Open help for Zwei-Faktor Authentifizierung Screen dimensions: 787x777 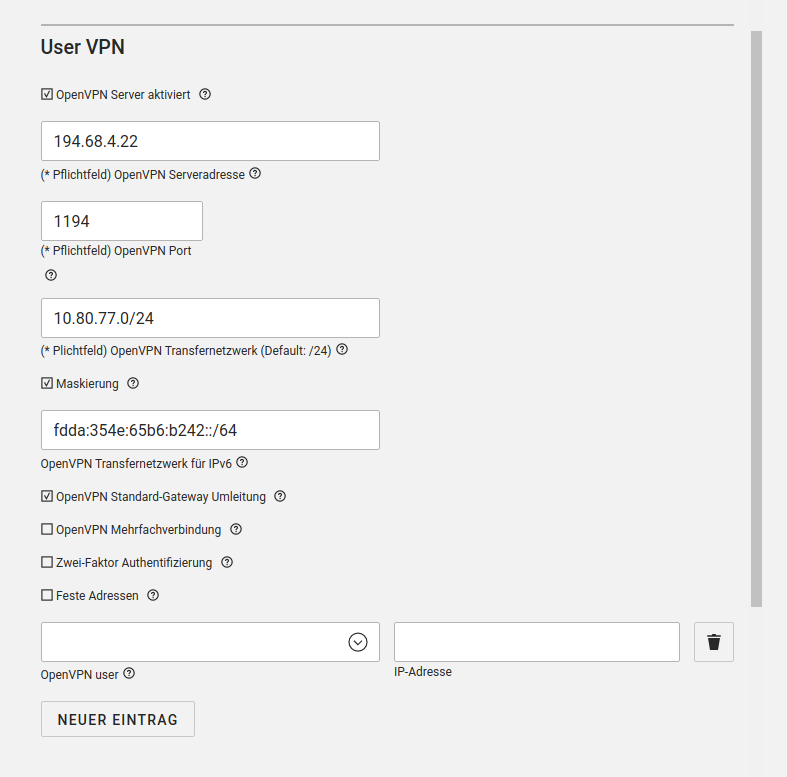pos(227,562)
